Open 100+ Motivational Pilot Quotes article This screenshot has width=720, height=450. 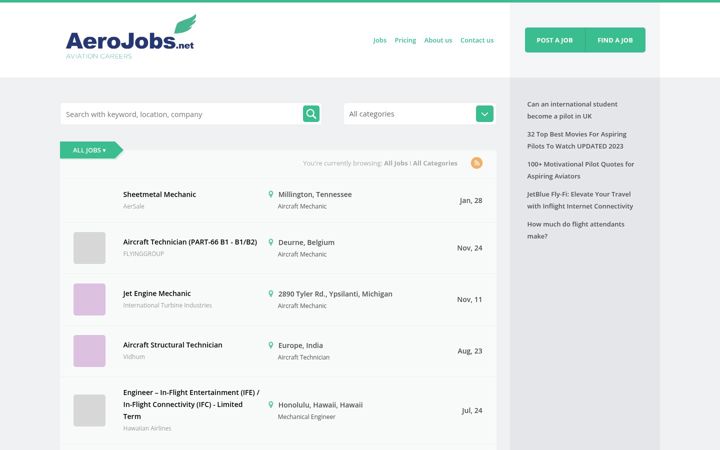coord(580,170)
